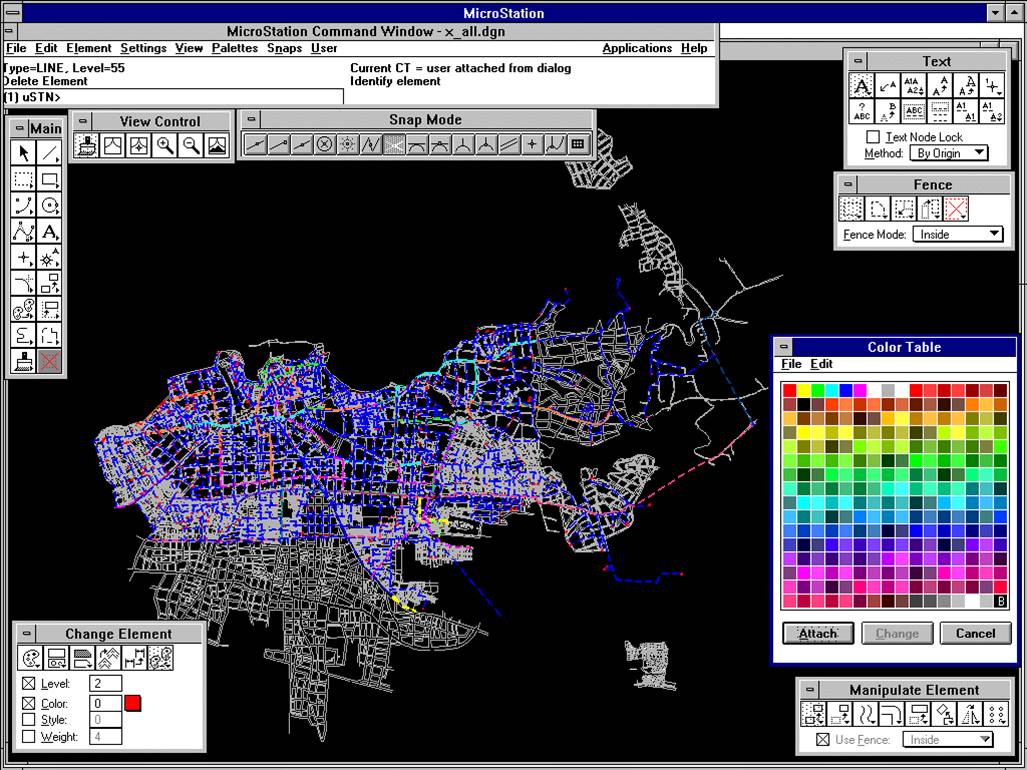Image resolution: width=1027 pixels, height=770 pixels.
Task: Pick the Line tool in Main palette
Action: point(49,154)
